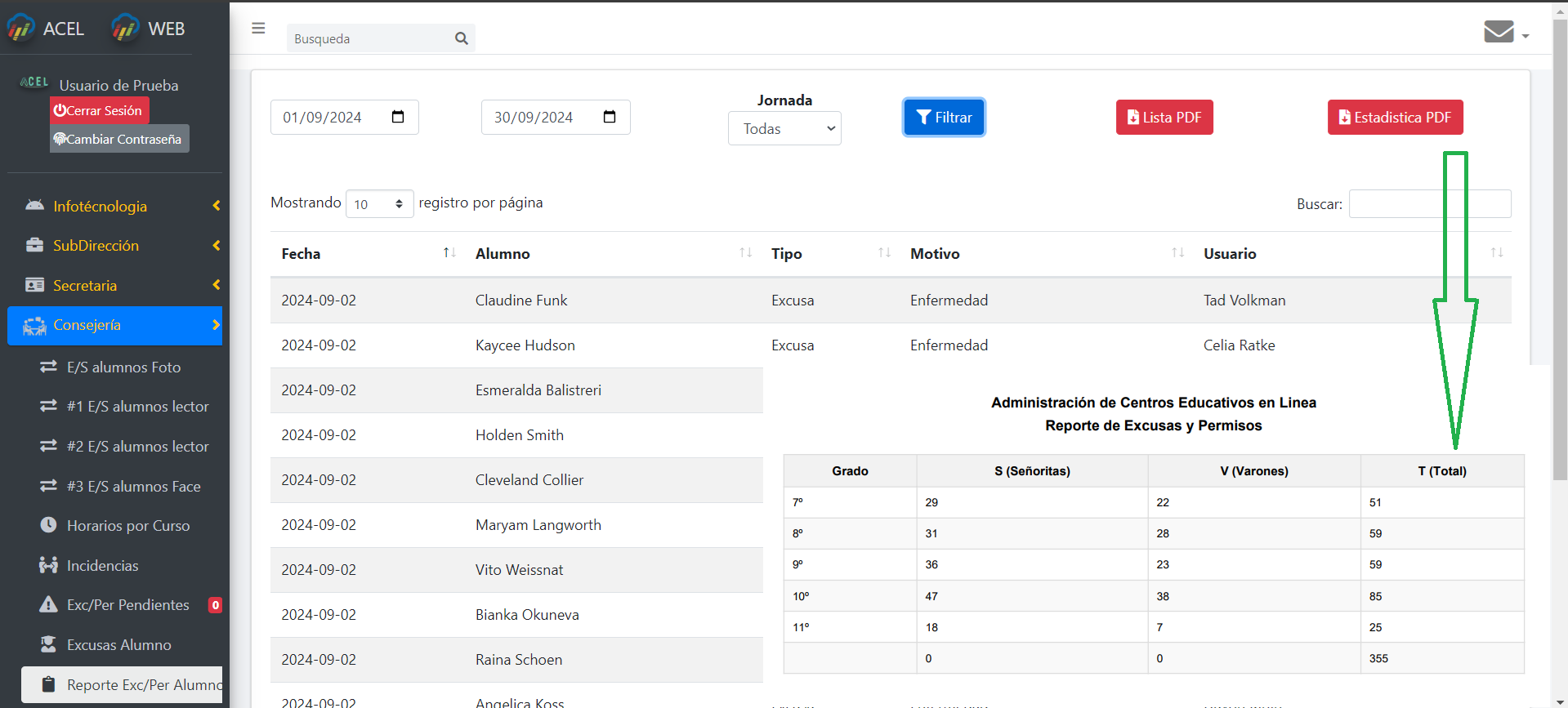This screenshot has height=708, width=1568.
Task: Expand the Infotécnologia menu chevron
Action: (216, 206)
